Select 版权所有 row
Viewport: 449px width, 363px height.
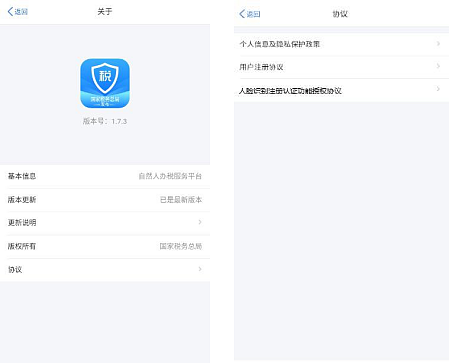(105, 246)
